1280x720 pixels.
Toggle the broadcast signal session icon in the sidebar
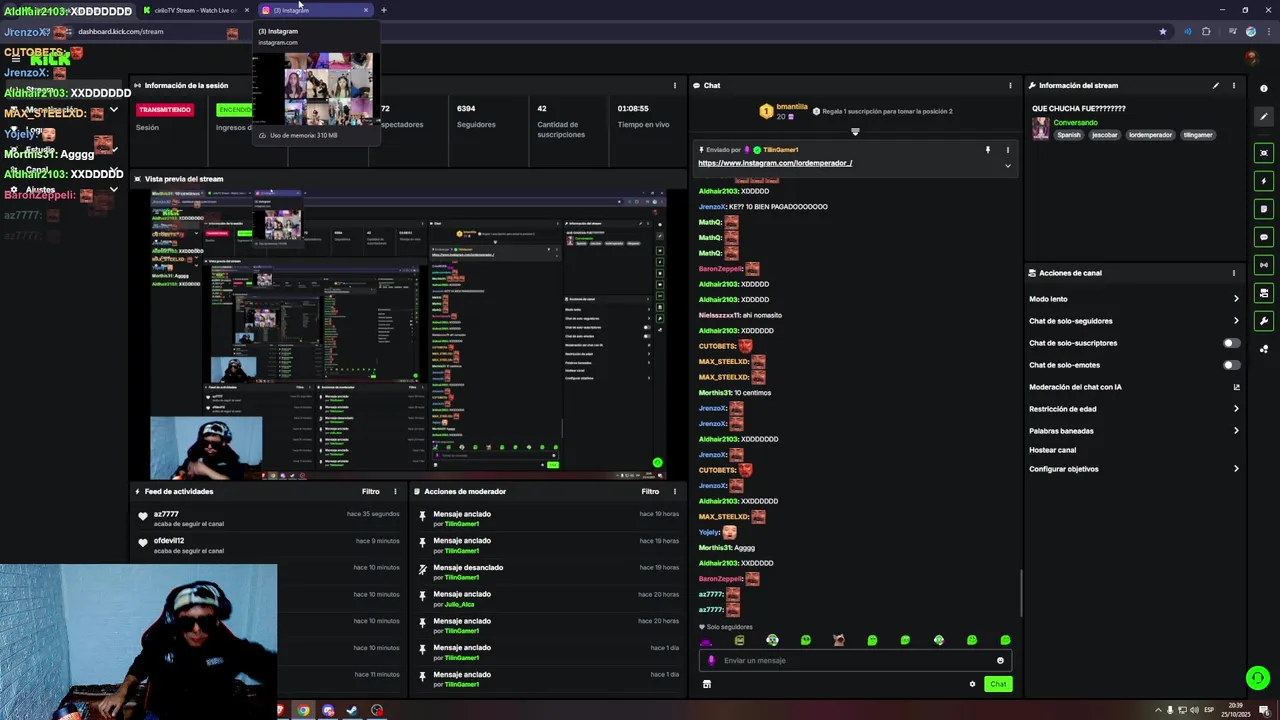(x=1264, y=265)
